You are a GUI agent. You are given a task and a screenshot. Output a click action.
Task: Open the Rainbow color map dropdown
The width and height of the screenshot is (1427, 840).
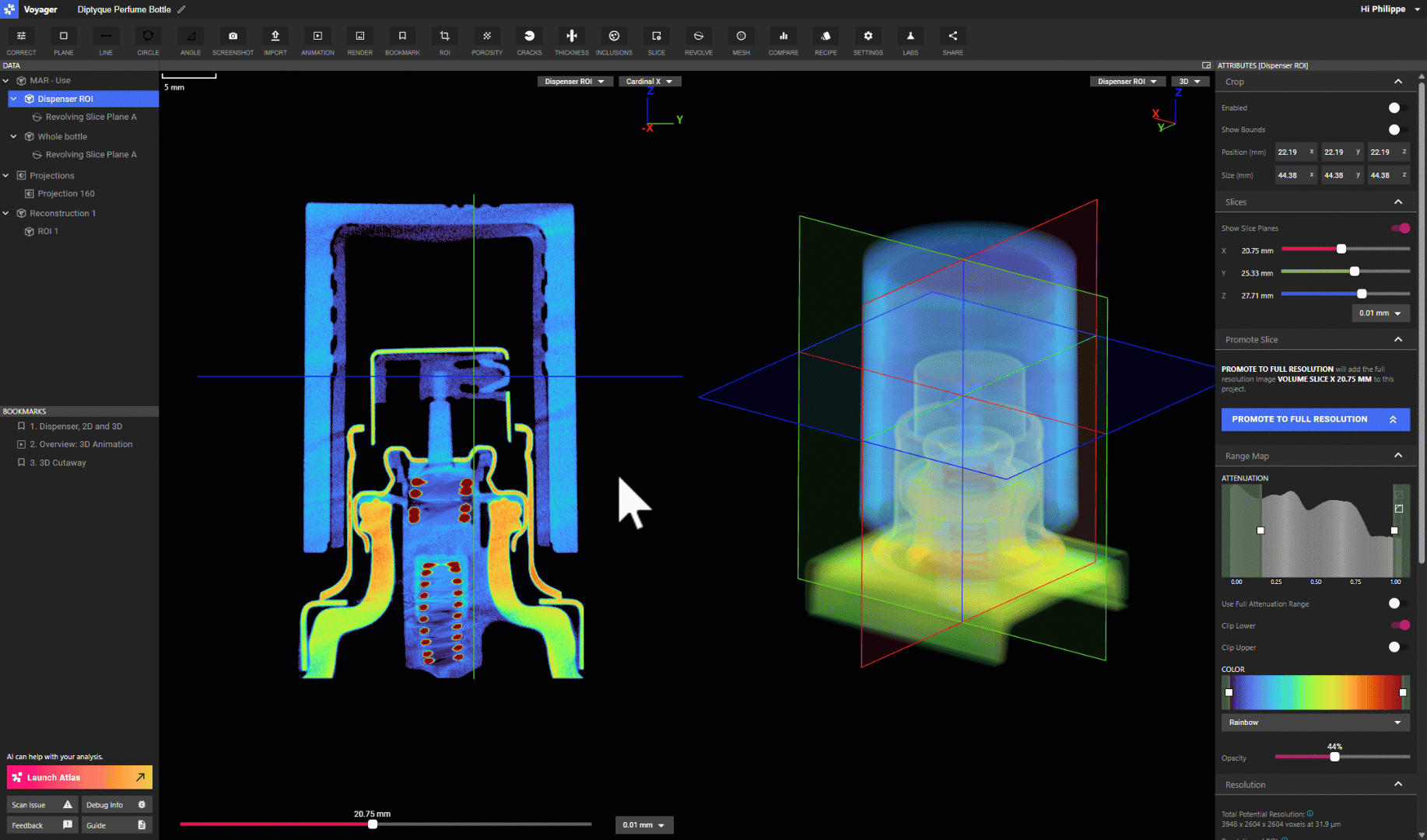pos(1315,723)
